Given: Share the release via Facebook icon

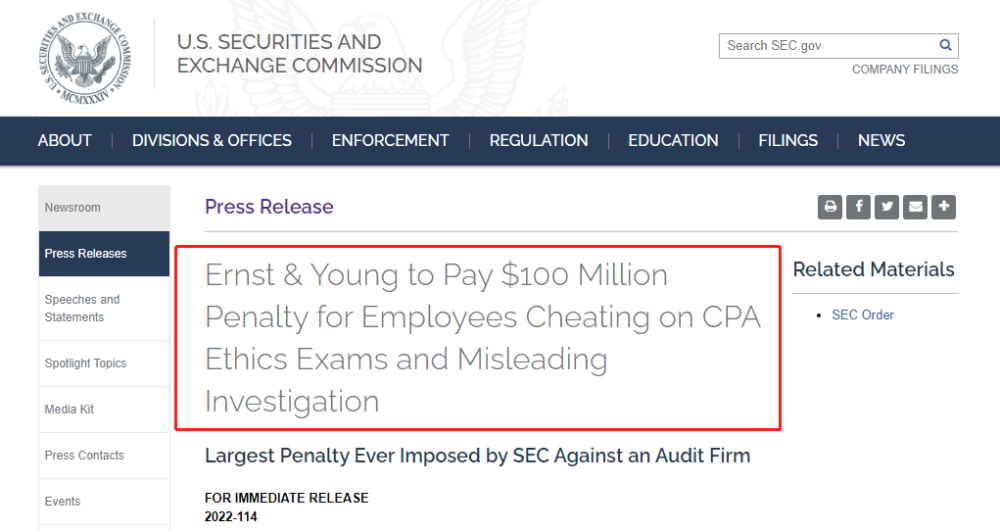Looking at the screenshot, I should (858, 207).
